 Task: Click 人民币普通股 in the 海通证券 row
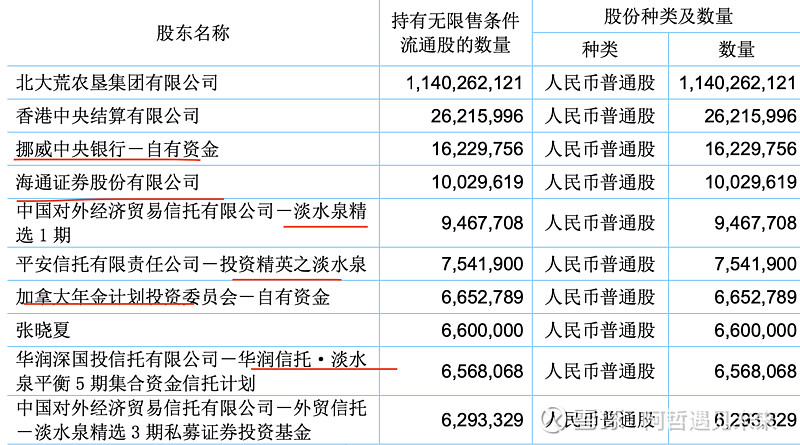tap(600, 182)
